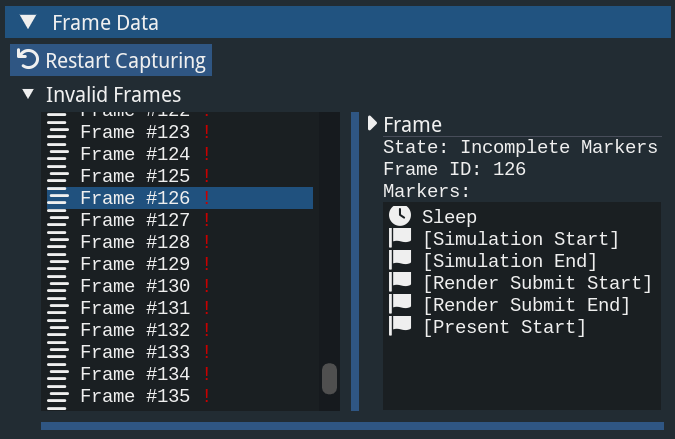Click the clock icon beside Sleep marker

click(x=400, y=216)
